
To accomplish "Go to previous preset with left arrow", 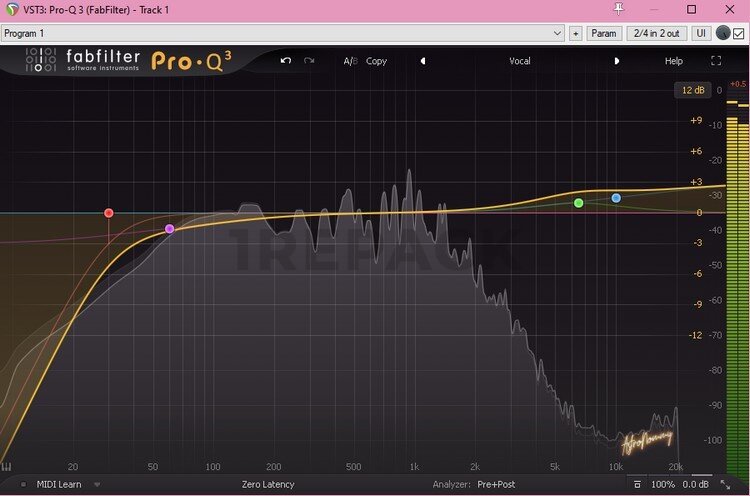I will point(422,61).
